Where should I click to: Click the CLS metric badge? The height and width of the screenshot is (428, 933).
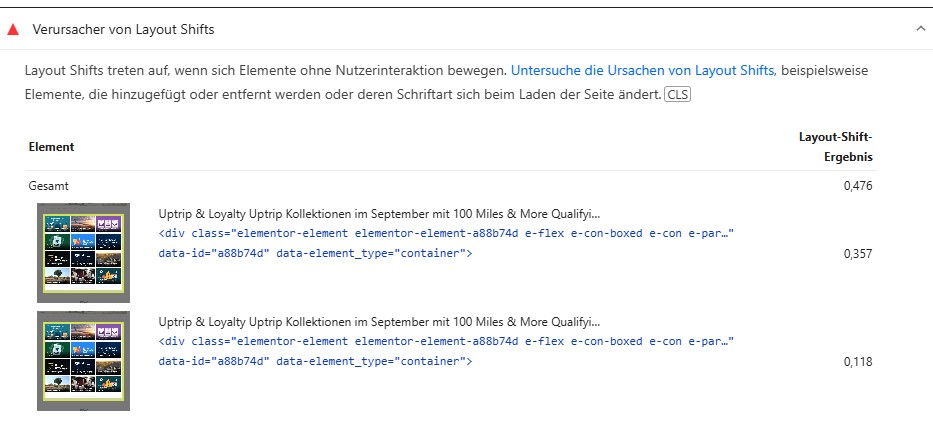pos(678,95)
